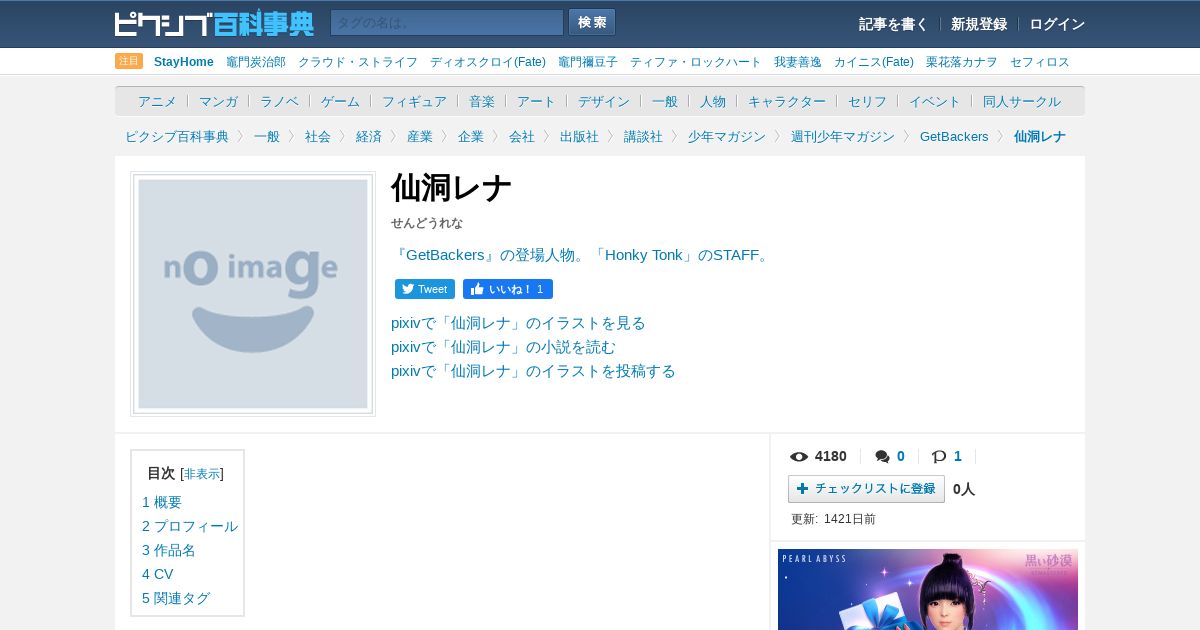1200x630 pixels.
Task: Open the 竈門禰豆子 featured tag
Action: (x=588, y=62)
